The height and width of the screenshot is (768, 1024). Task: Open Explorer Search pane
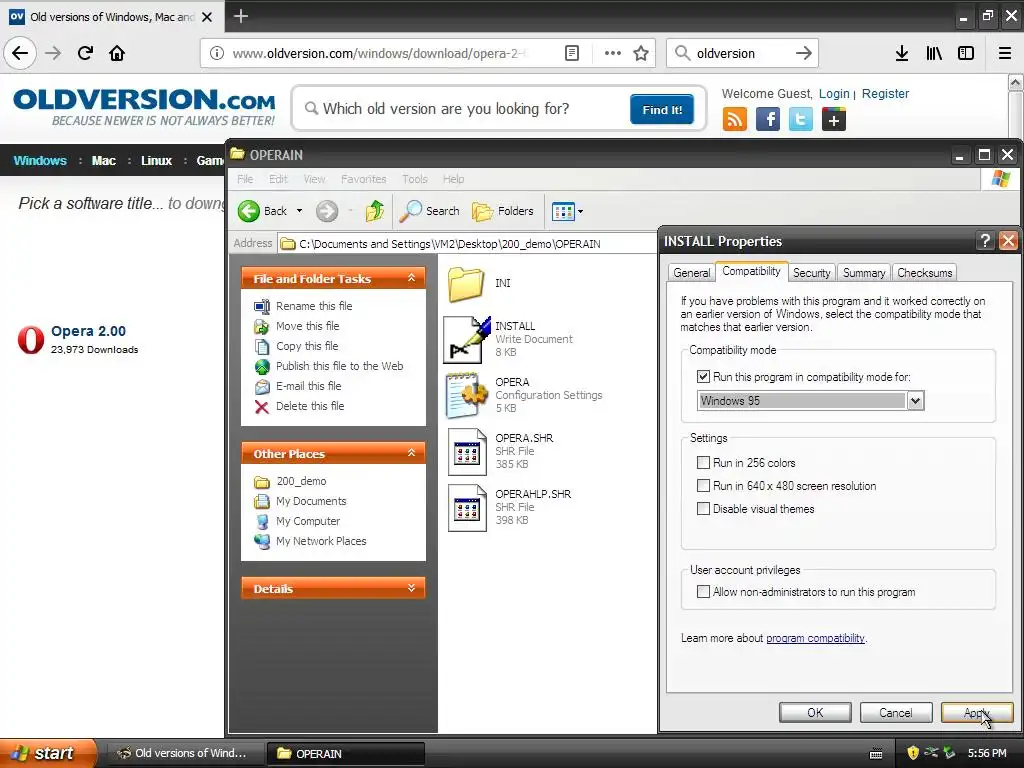pos(429,211)
